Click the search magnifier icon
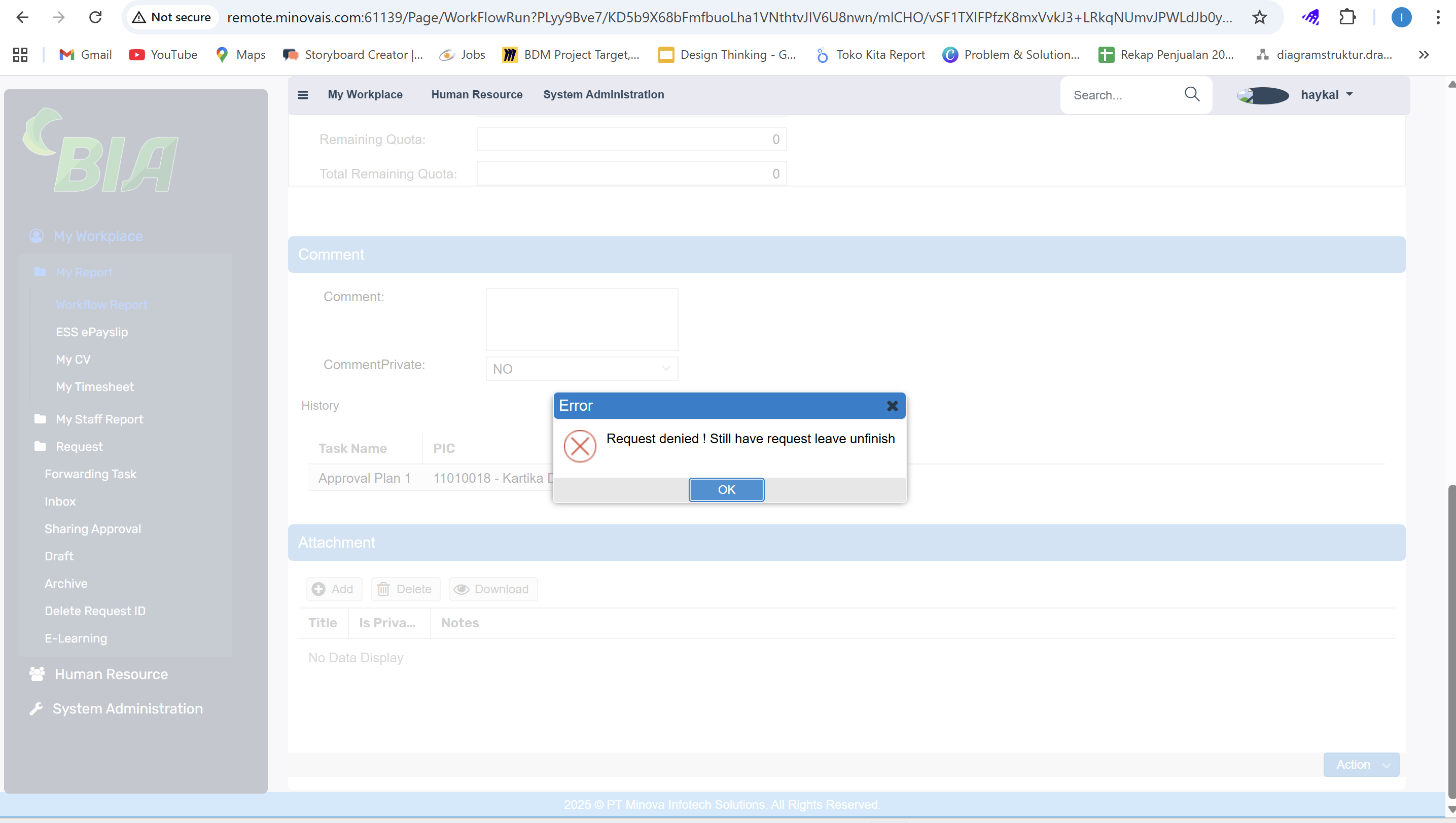 click(x=1191, y=94)
